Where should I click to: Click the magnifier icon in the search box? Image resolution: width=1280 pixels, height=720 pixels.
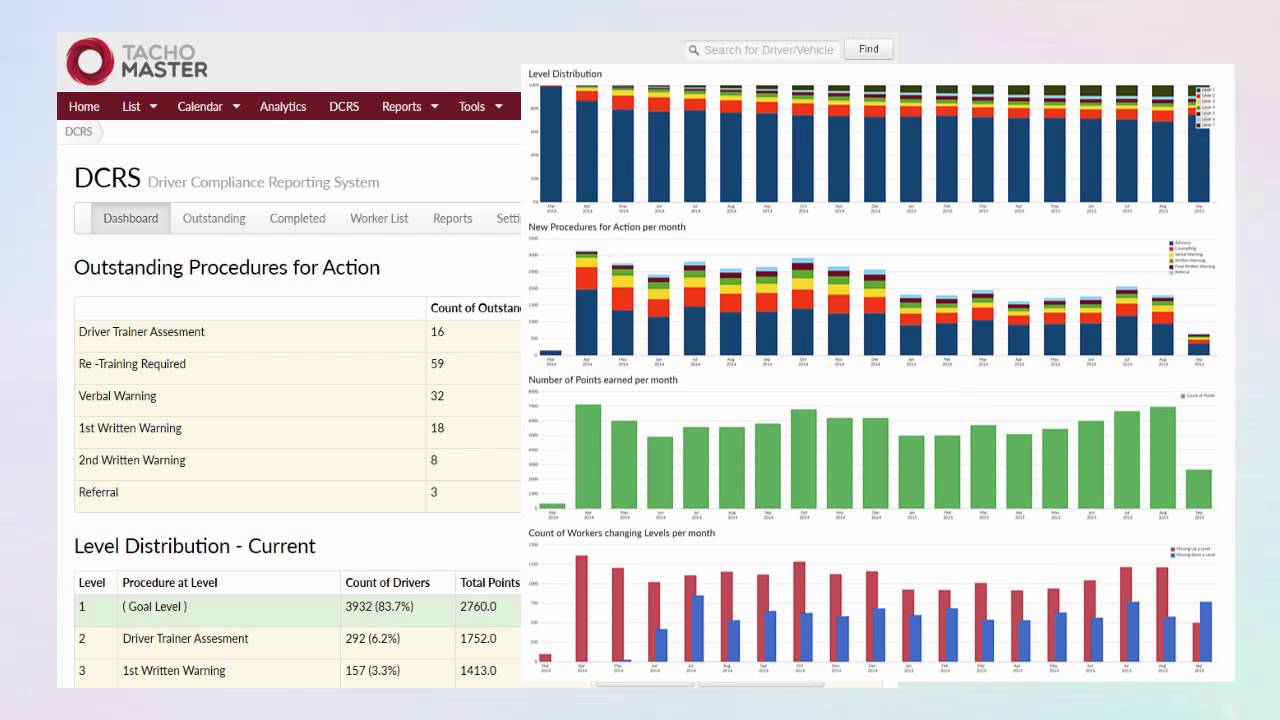click(693, 50)
